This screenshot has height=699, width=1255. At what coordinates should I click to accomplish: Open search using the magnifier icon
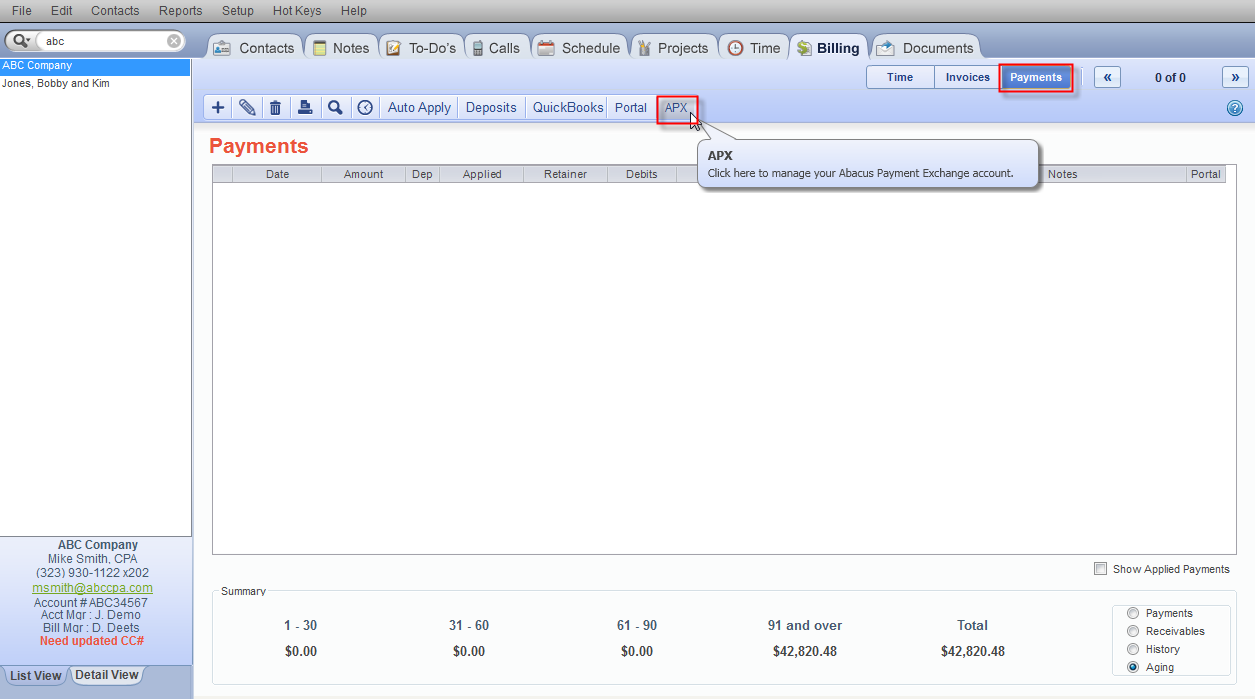pos(335,107)
